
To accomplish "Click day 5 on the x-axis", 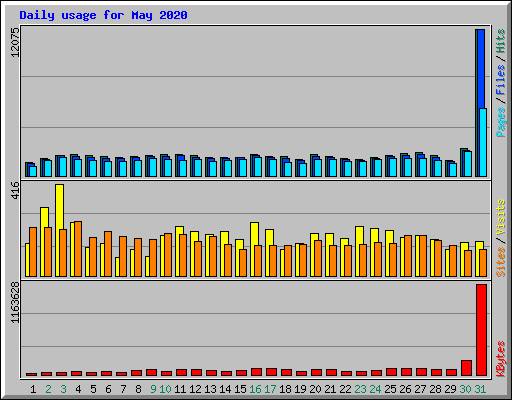I will (x=93, y=389).
